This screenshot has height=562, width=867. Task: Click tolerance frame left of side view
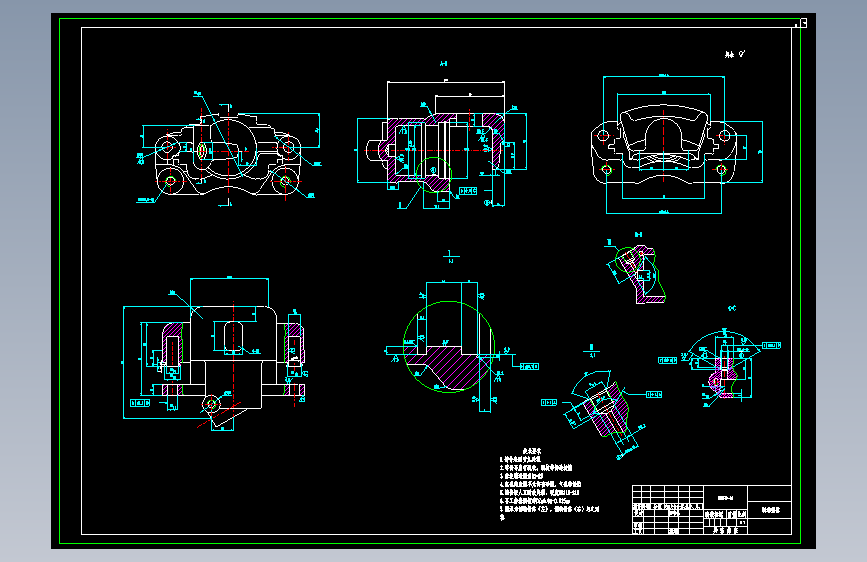[x=140, y=403]
